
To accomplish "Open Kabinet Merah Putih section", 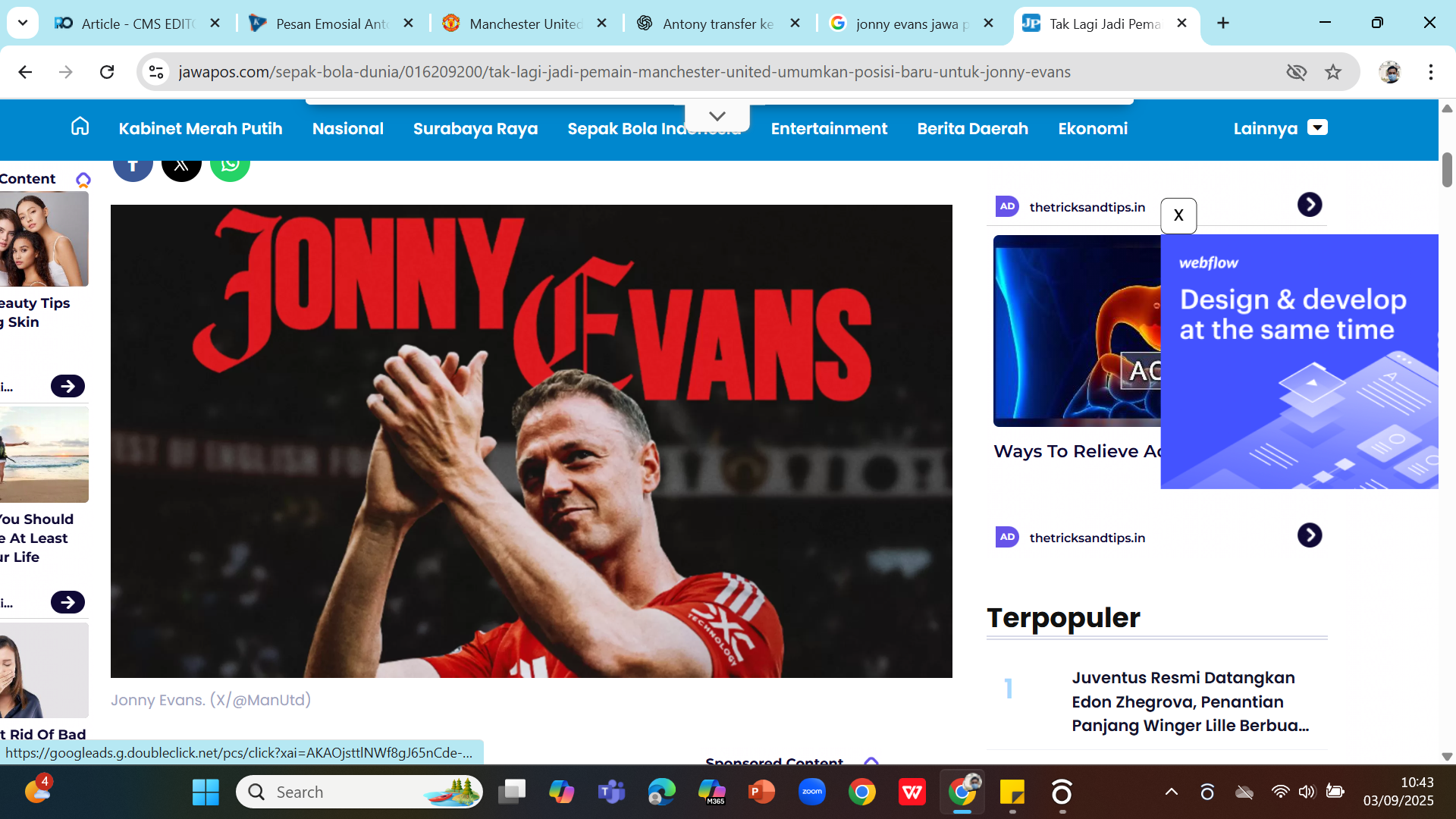I will click(x=200, y=128).
